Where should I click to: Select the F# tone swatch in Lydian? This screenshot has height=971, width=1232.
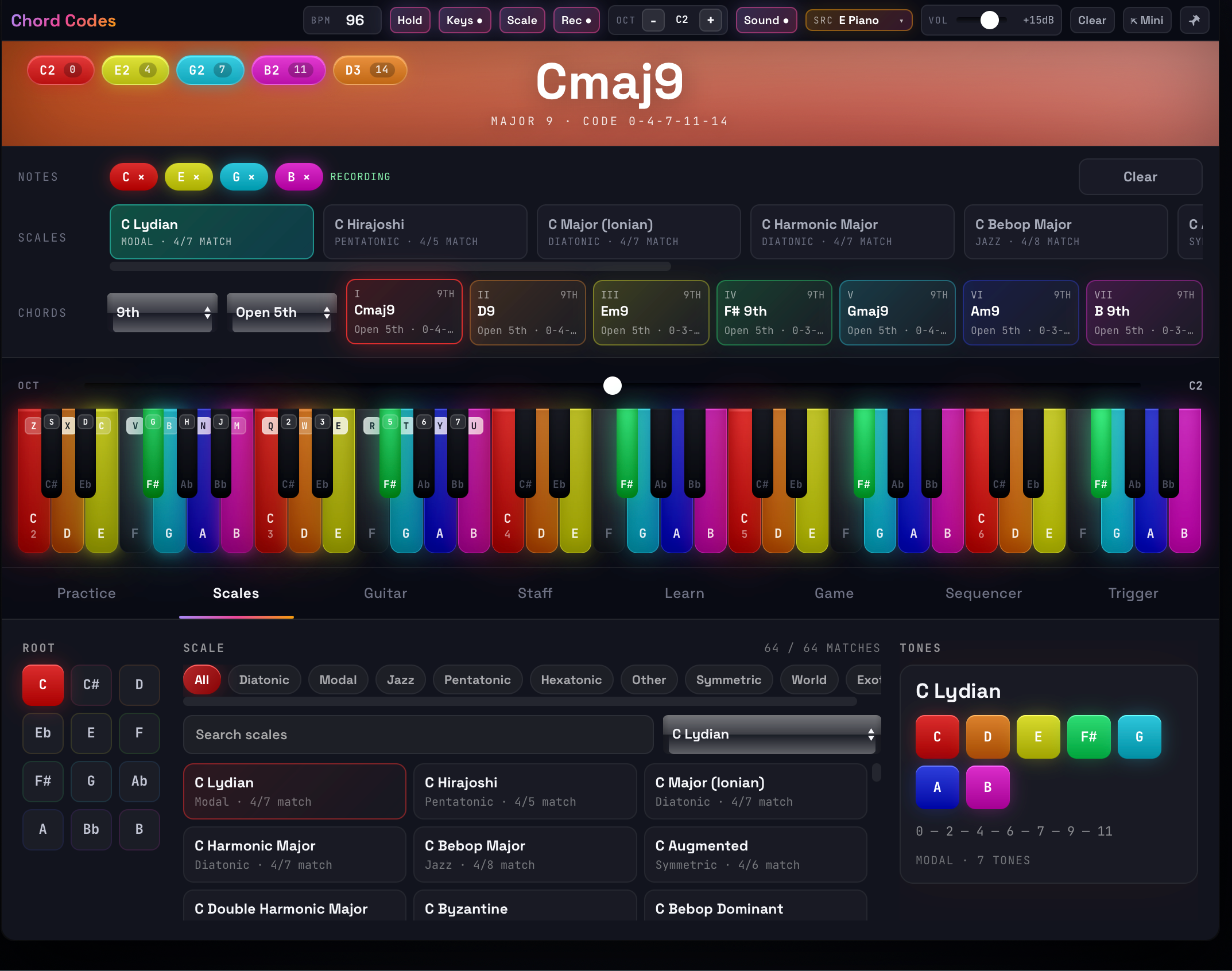[1088, 736]
